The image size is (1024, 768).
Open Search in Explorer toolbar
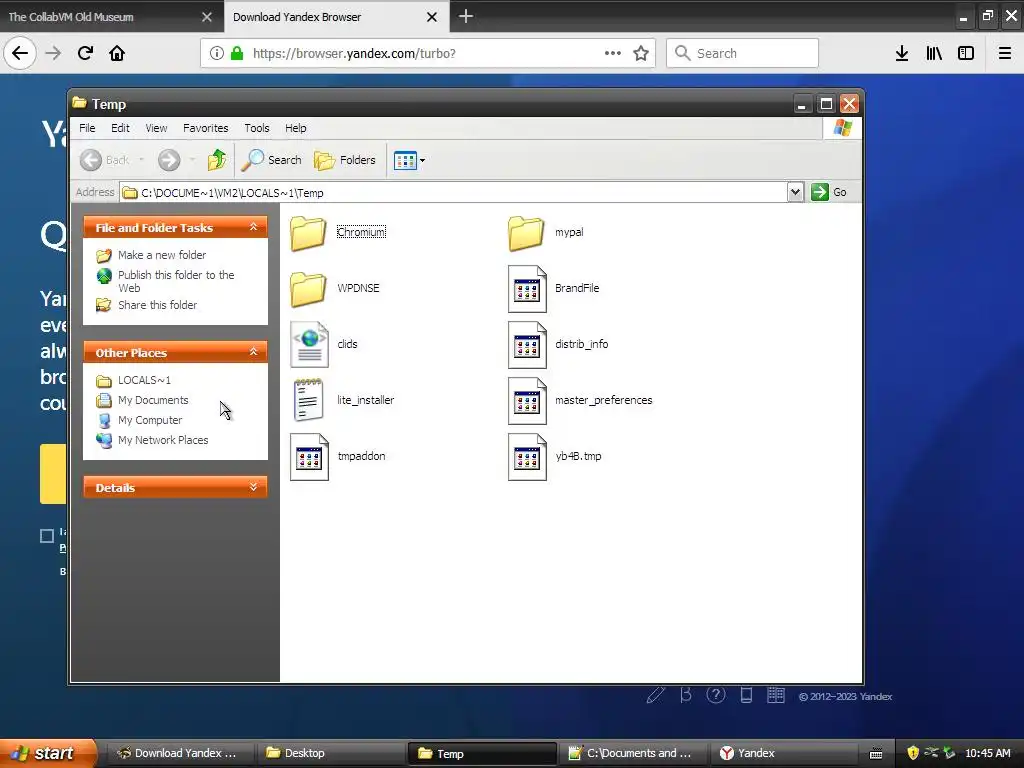[x=271, y=160]
